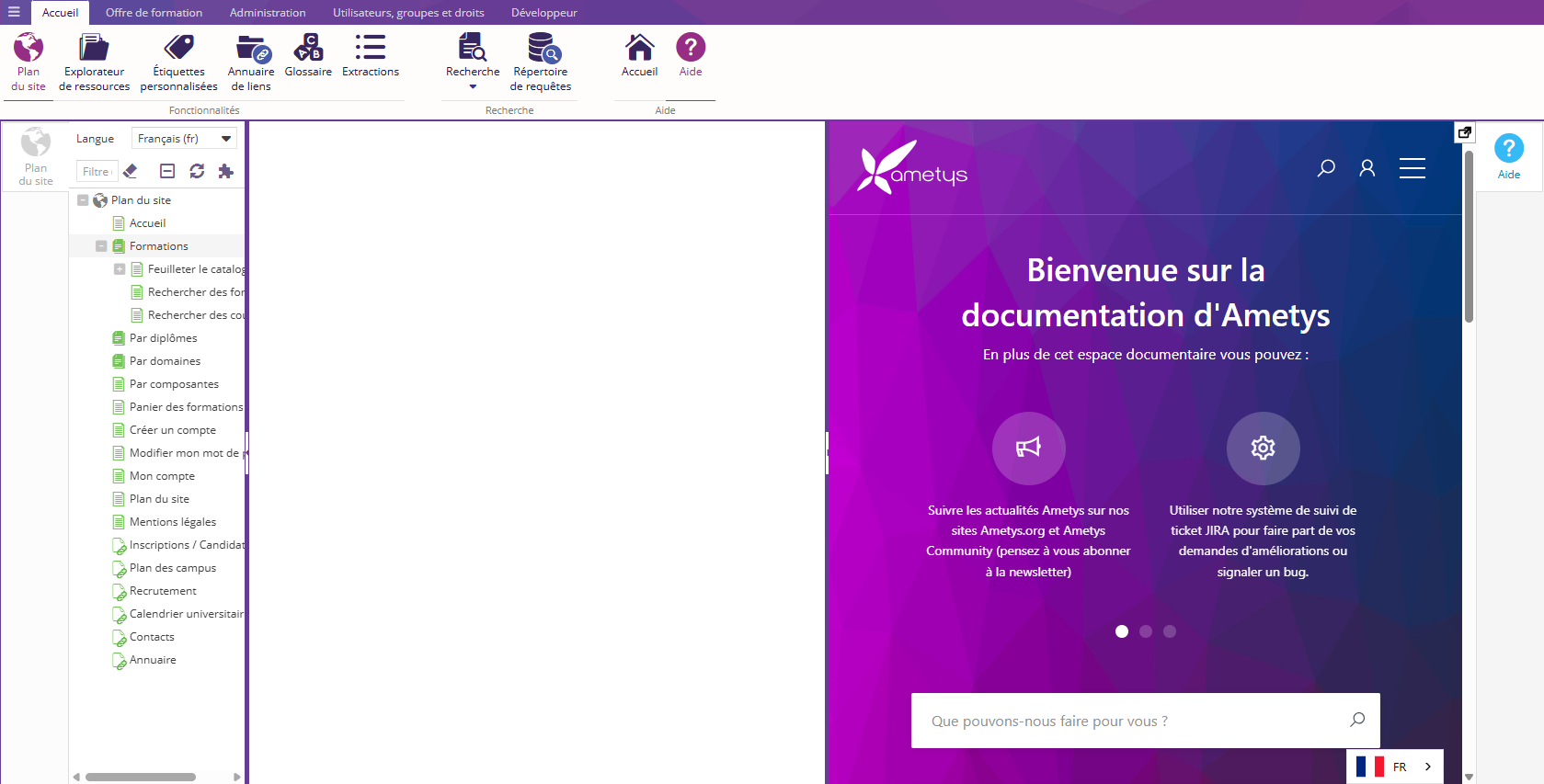This screenshot has width=1544, height=784.
Task: Click the megaphone actualités icon
Action: pos(1028,448)
